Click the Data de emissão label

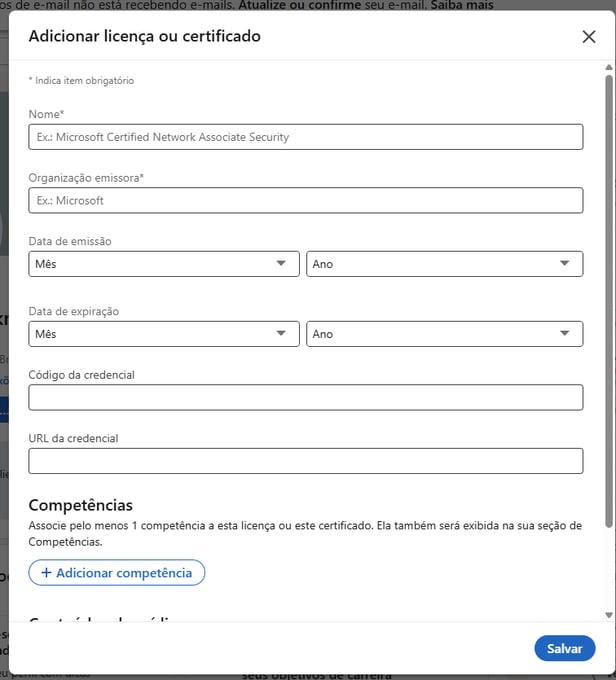tap(70, 242)
